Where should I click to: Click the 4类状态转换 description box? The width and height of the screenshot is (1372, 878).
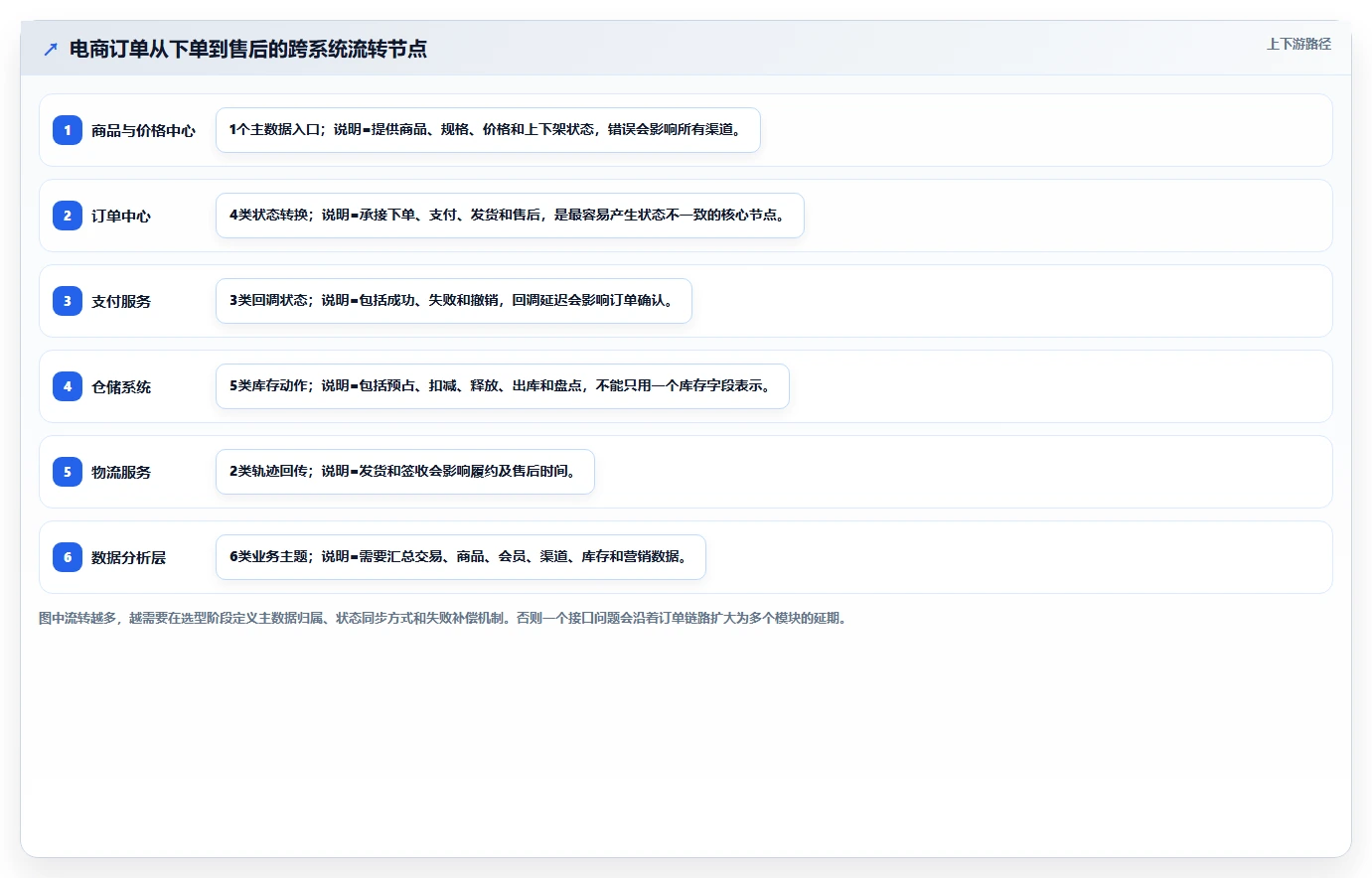[510, 216]
